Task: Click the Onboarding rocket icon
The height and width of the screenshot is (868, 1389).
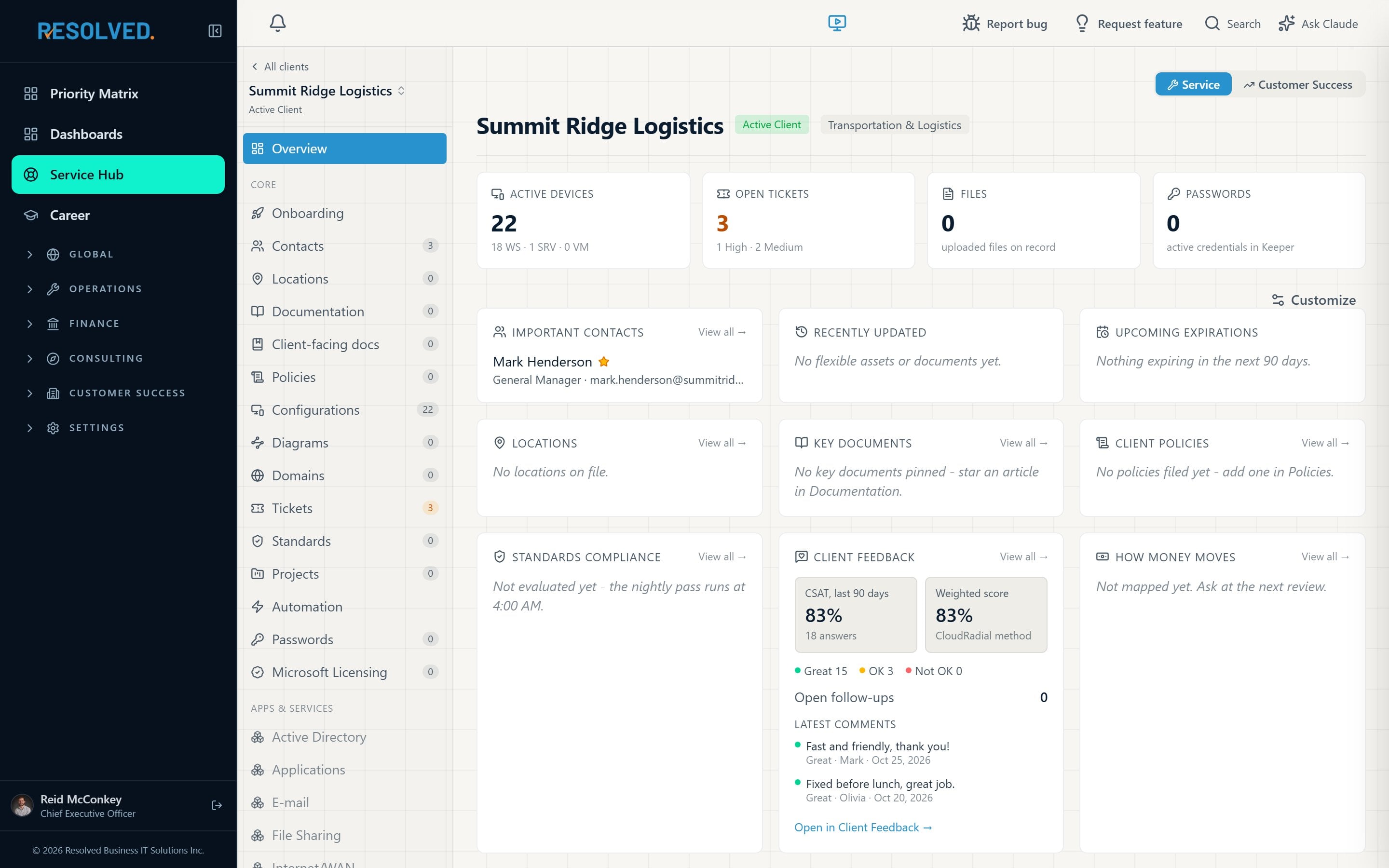Action: (x=258, y=213)
